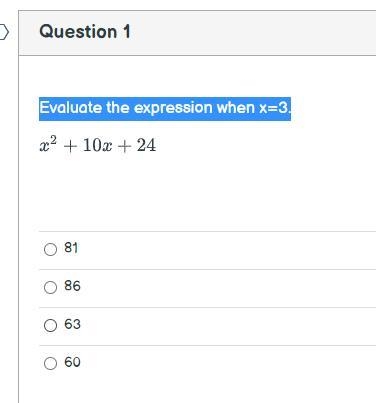376x403 pixels.
Task: Click the answer label text "86"
Action: [72, 286]
